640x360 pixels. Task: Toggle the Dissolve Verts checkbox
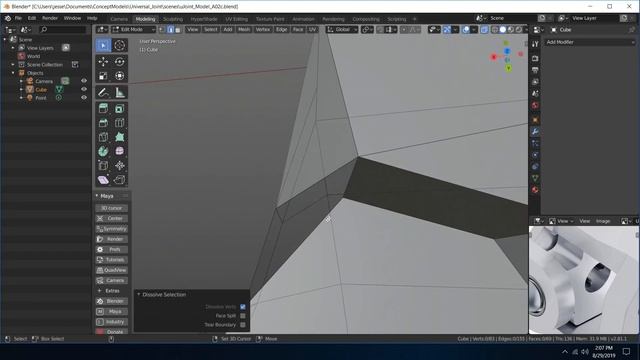coord(243,307)
